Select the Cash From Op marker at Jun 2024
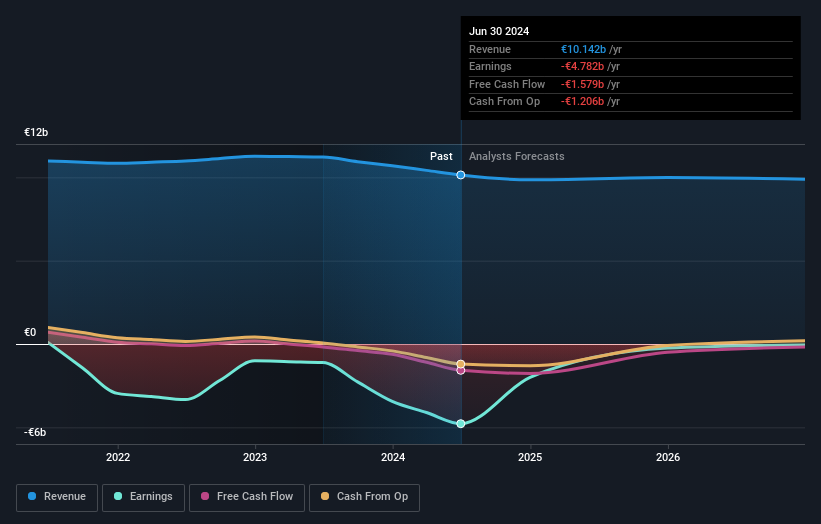Image resolution: width=821 pixels, height=524 pixels. click(461, 364)
